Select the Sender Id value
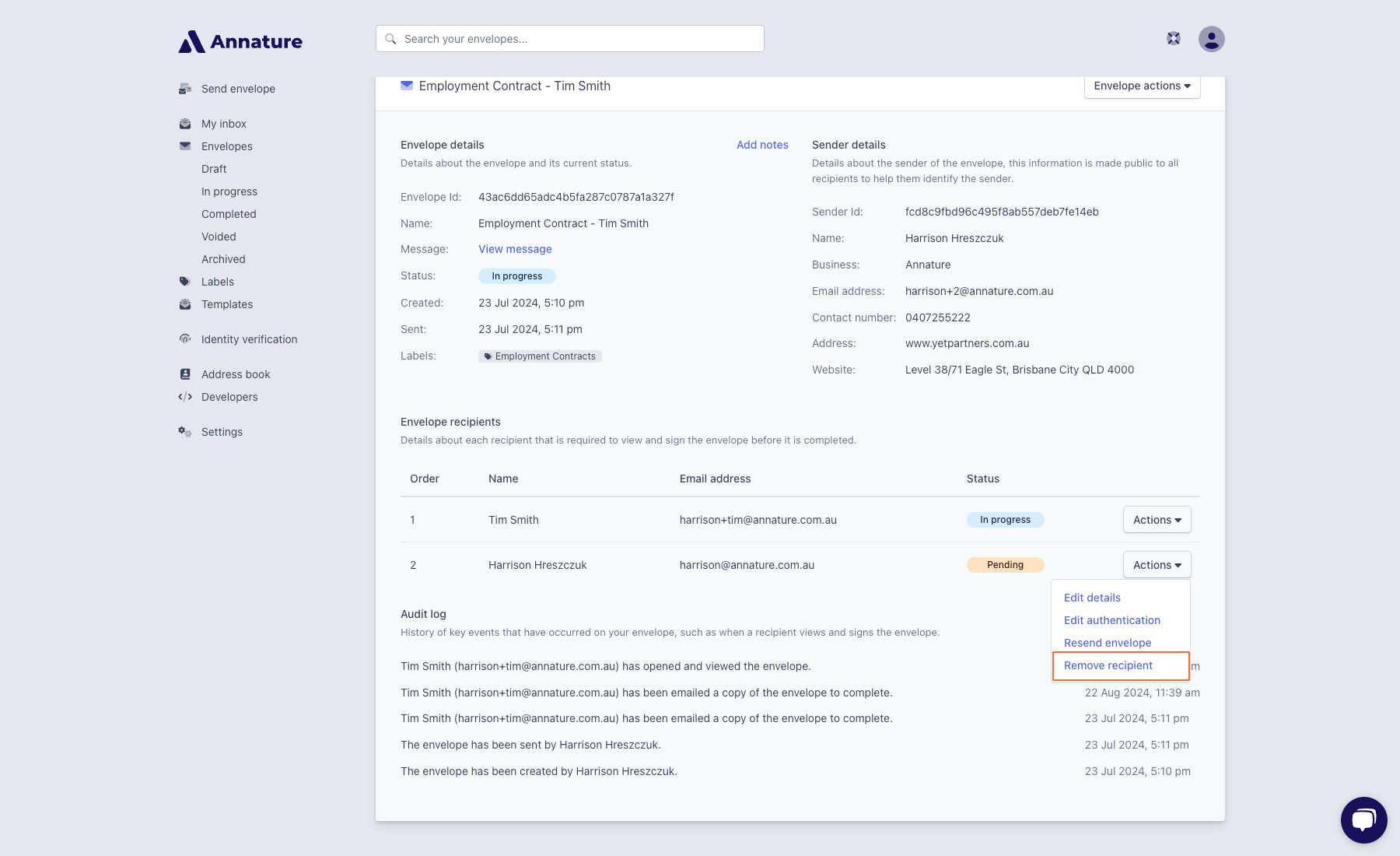1400x856 pixels. pos(1002,212)
